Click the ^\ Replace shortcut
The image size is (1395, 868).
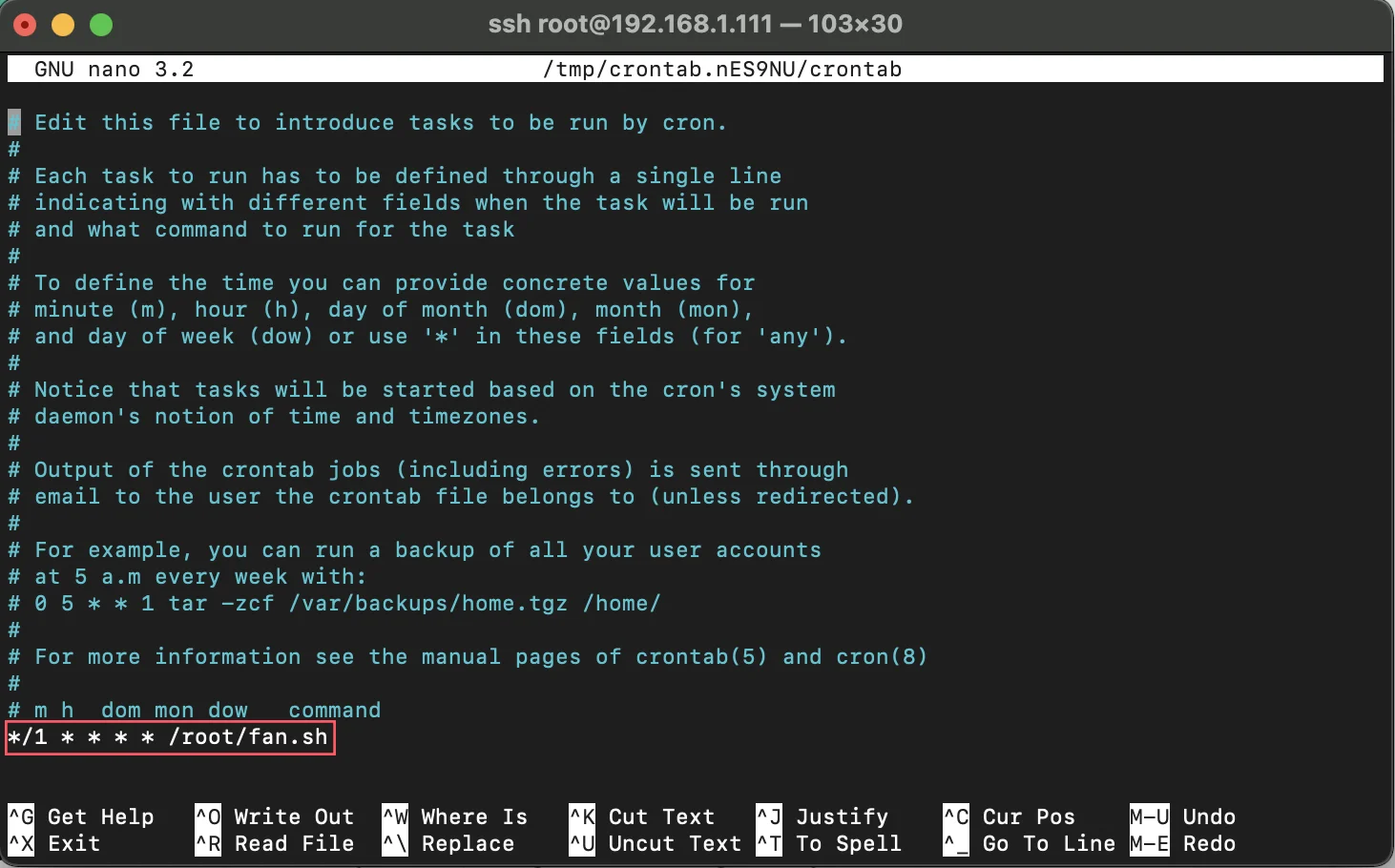tap(448, 844)
